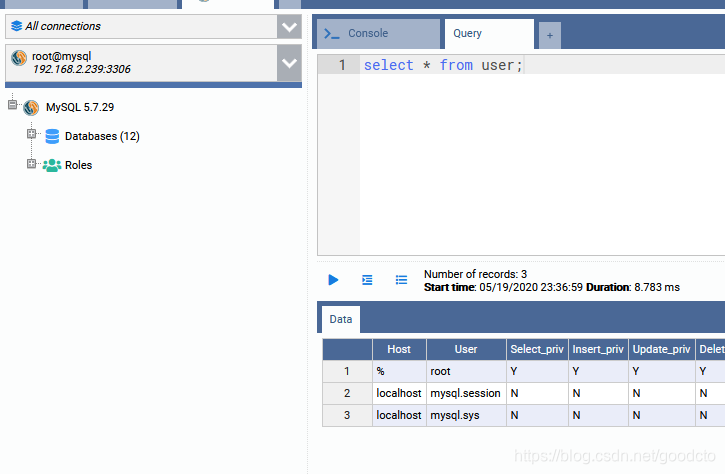
Task: Select the '%' host cell
Action: [x=399, y=371]
